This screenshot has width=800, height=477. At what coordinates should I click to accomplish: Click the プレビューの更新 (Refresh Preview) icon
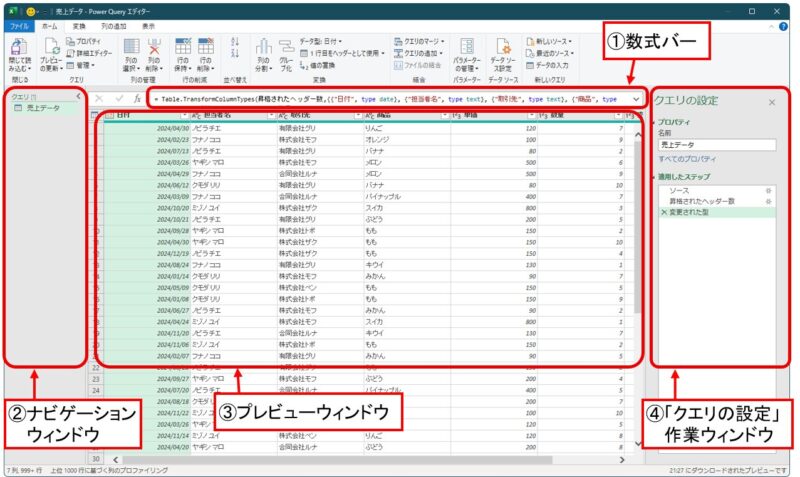[51, 46]
